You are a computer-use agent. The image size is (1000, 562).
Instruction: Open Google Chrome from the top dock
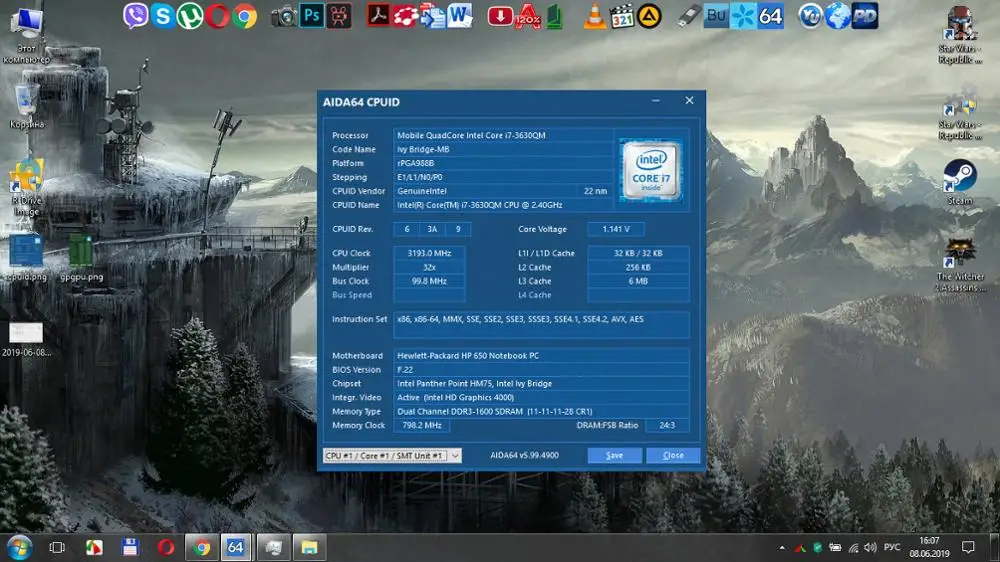coord(244,16)
